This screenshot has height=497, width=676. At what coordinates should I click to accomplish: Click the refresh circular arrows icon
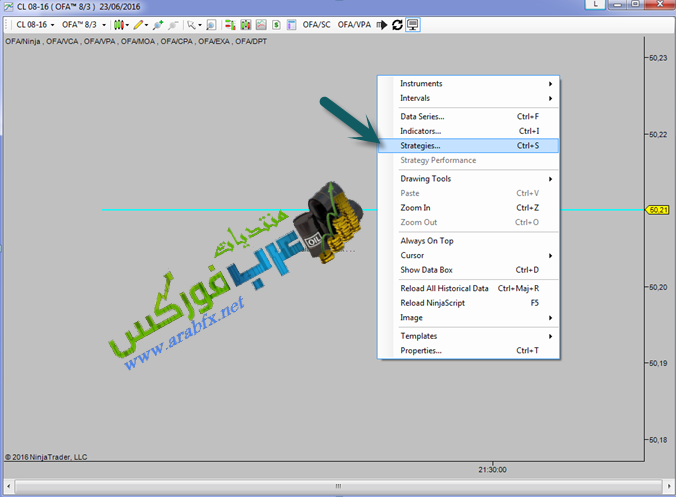pyautogui.click(x=397, y=25)
